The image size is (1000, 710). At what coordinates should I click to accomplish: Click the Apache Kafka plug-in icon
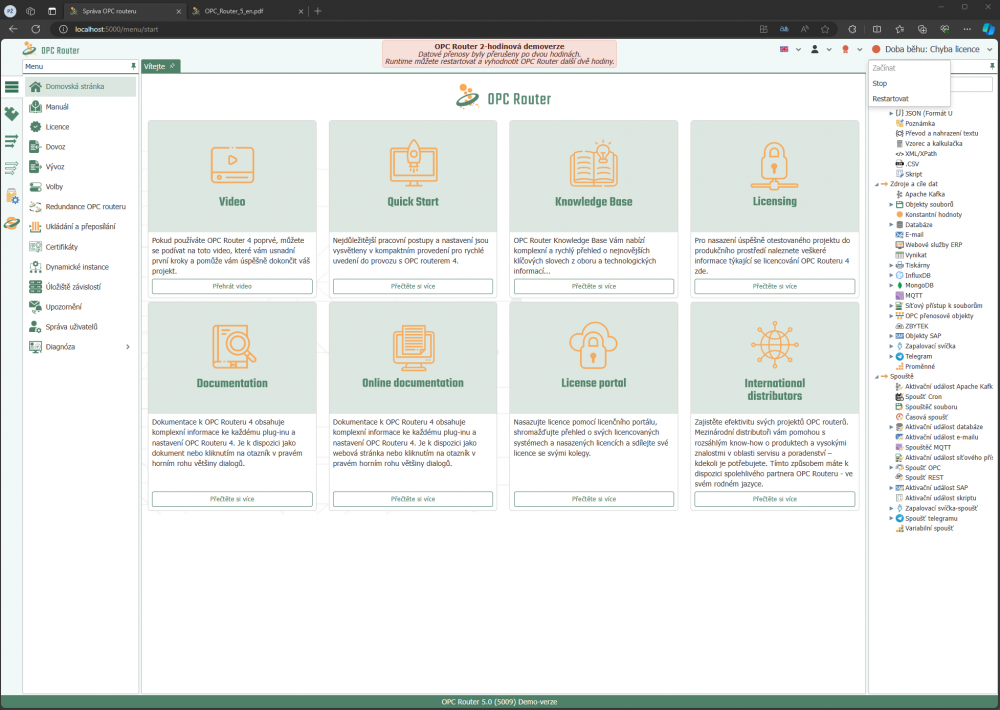pyautogui.click(x=899, y=194)
